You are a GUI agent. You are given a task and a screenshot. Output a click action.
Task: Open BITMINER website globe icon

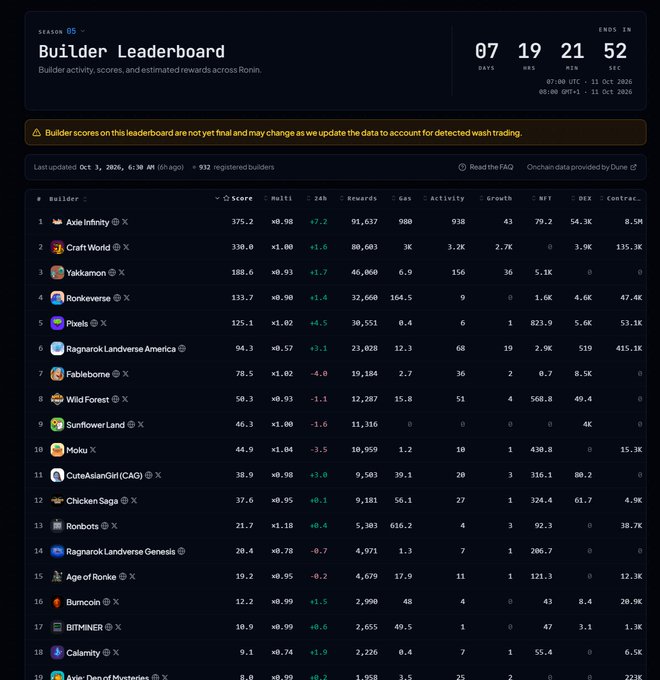tap(108, 627)
